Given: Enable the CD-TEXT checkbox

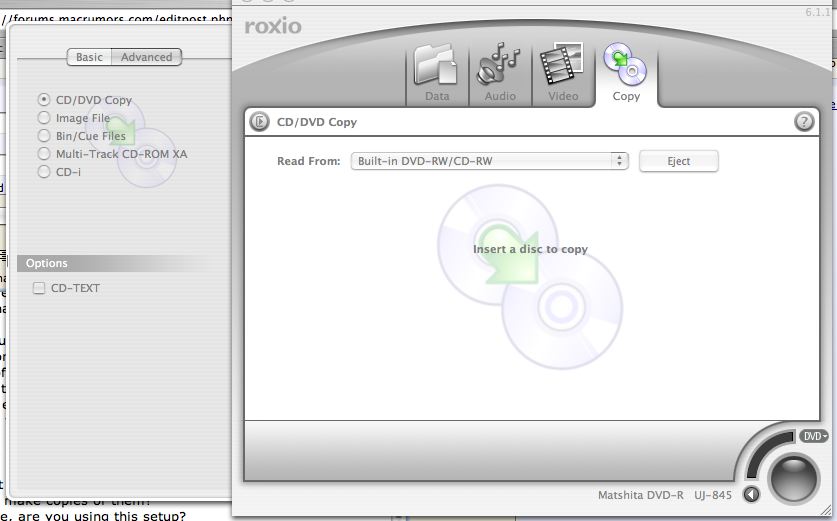Looking at the screenshot, I should (x=39, y=288).
